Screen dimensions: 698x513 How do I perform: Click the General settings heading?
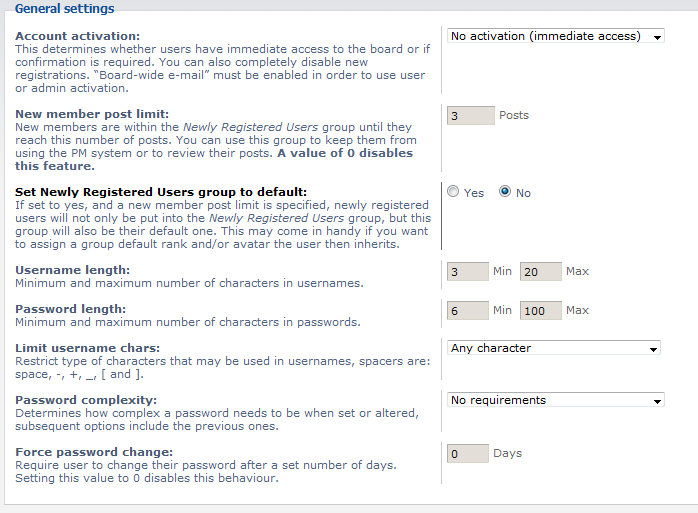click(x=64, y=9)
